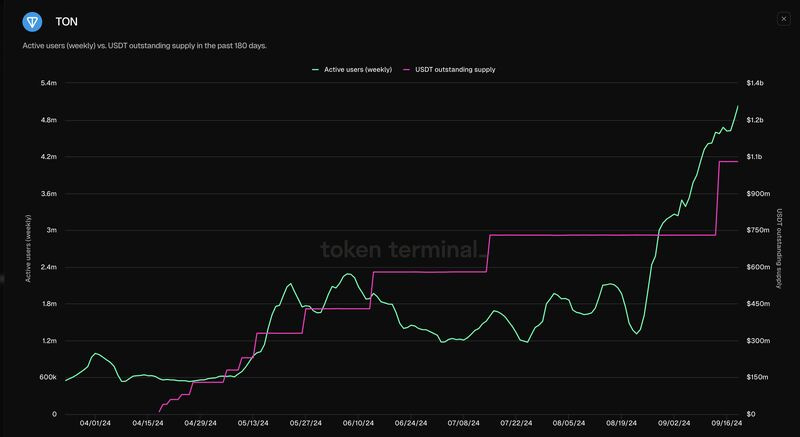This screenshot has width=800, height=437.
Task: Click the 05/27/24 date label
Action: tap(306, 424)
